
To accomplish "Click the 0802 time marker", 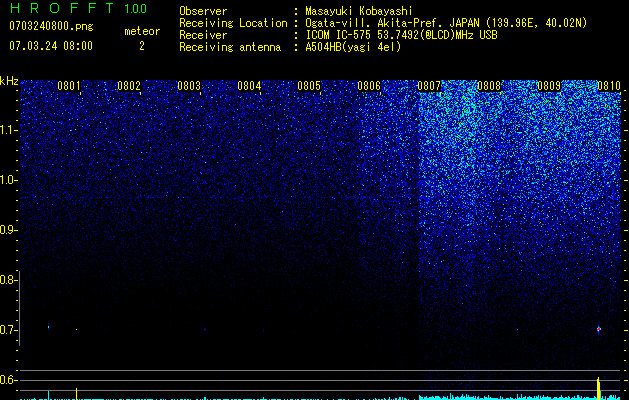I will [x=129, y=86].
